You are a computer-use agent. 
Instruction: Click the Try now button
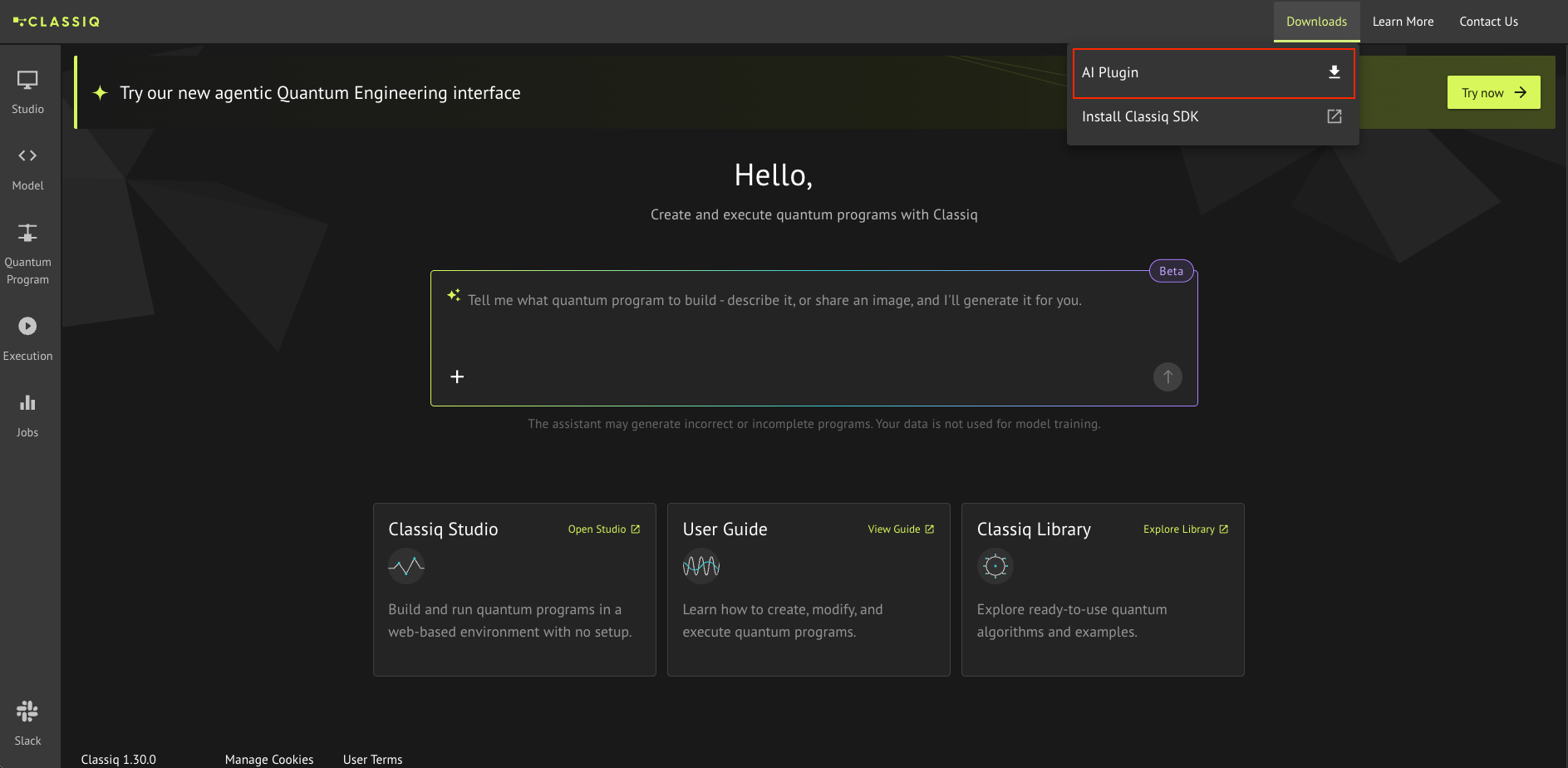click(x=1493, y=92)
